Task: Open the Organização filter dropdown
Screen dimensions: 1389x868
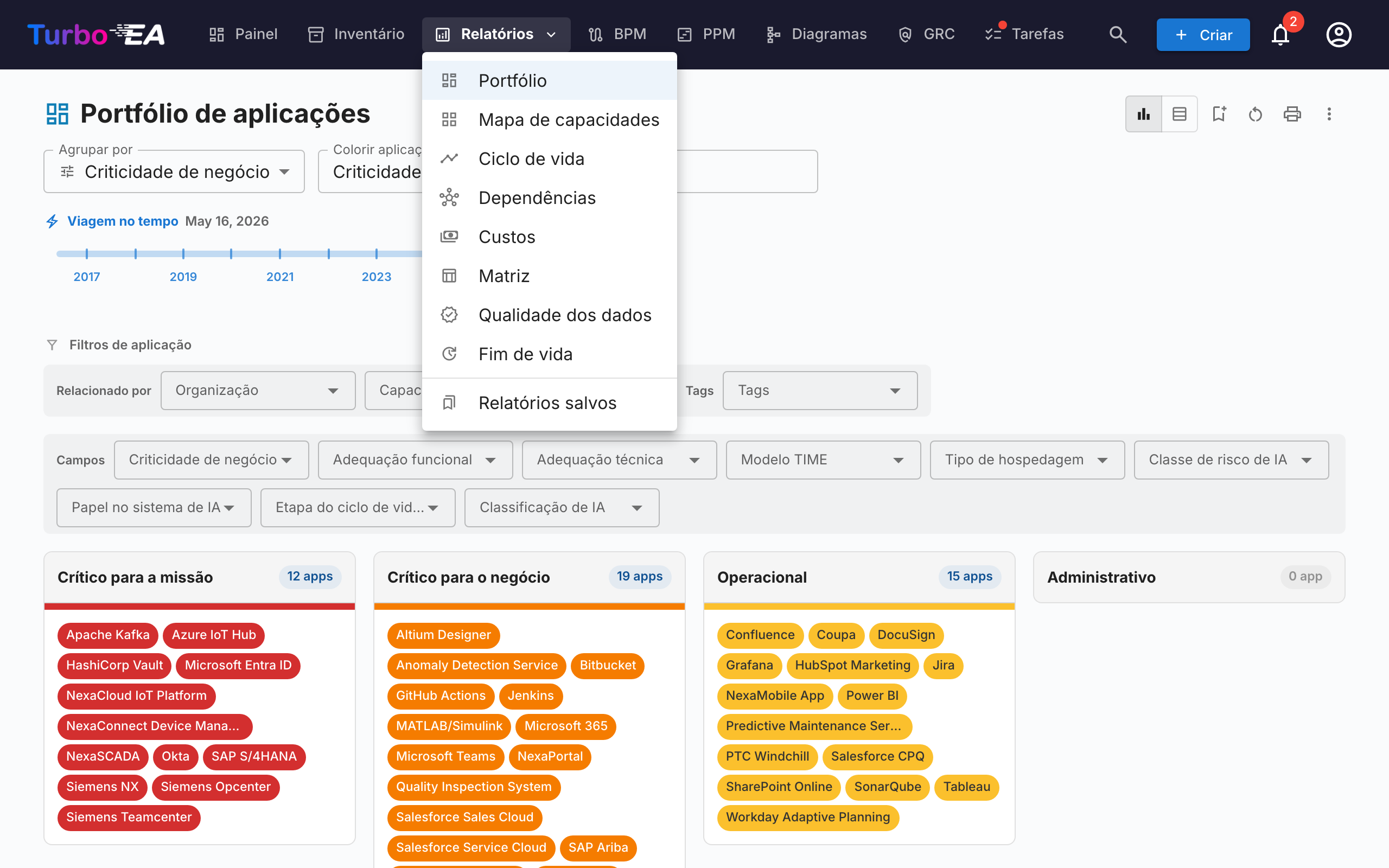Action: click(258, 391)
